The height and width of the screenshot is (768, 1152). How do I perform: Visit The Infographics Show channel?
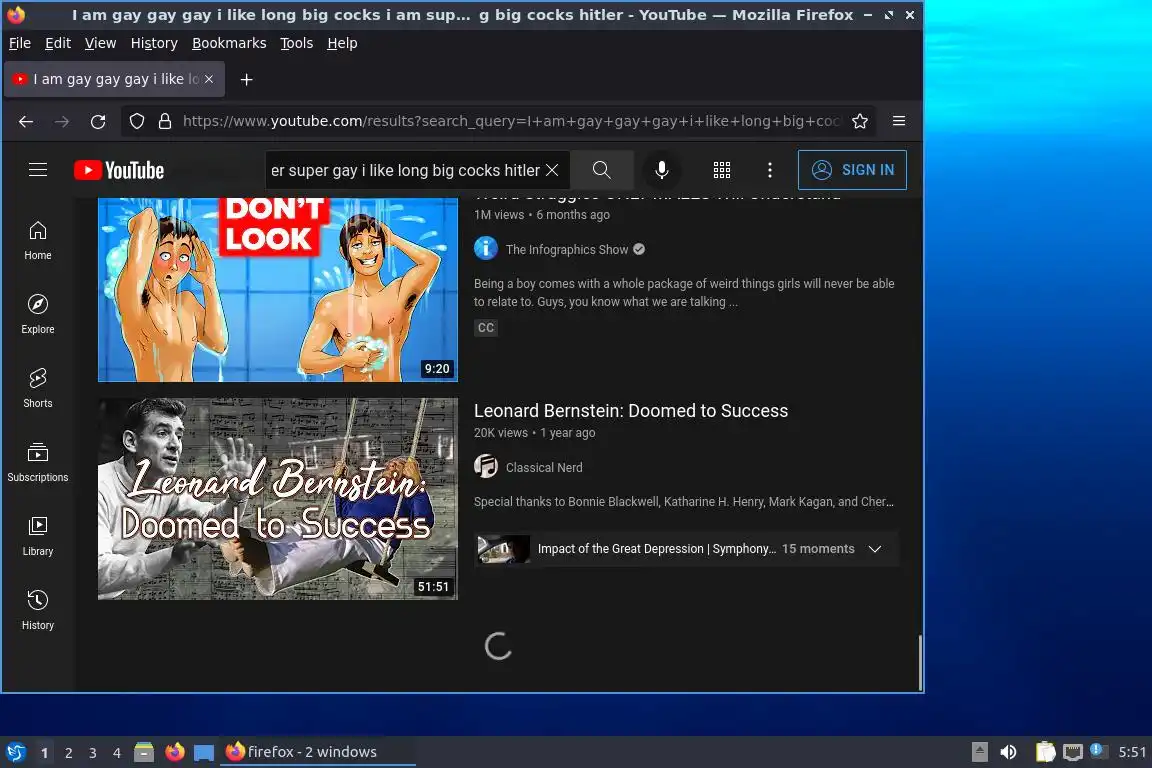566,250
